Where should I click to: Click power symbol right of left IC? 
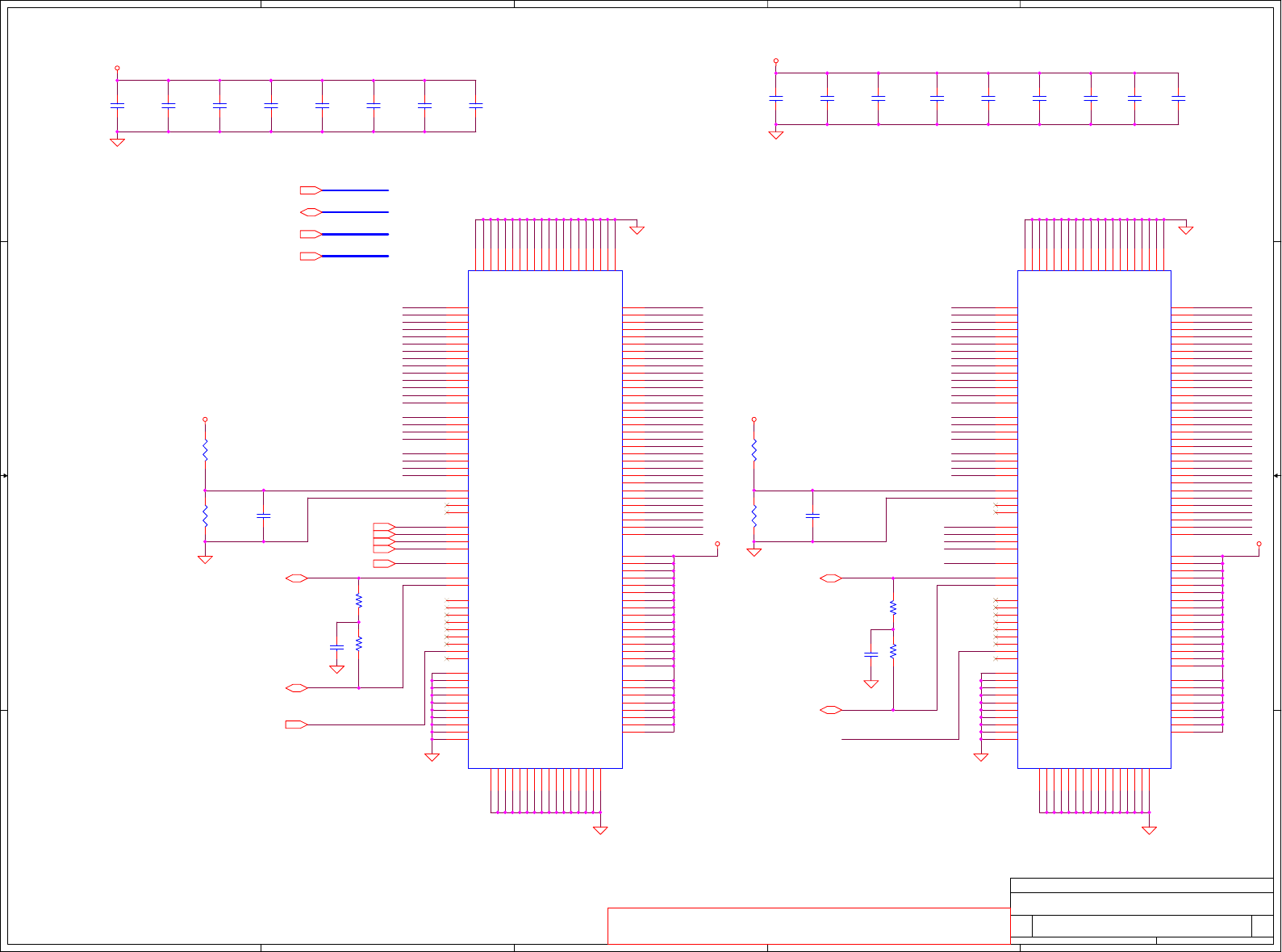tap(717, 545)
